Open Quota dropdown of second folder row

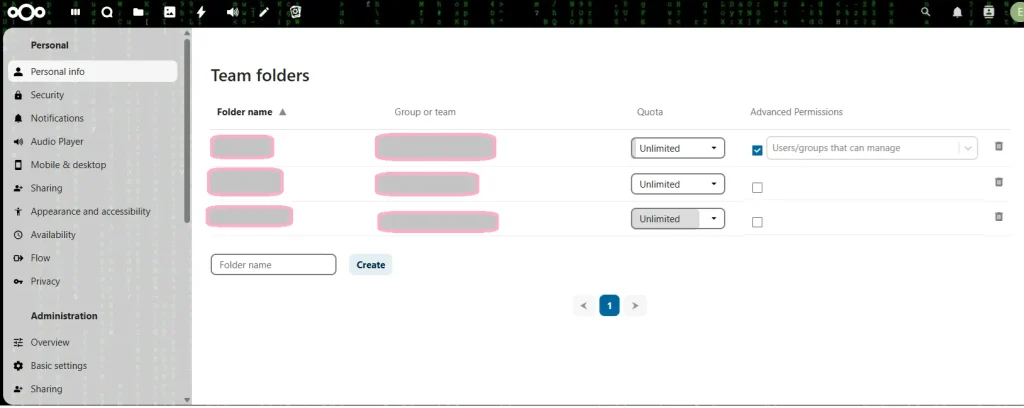(x=678, y=184)
